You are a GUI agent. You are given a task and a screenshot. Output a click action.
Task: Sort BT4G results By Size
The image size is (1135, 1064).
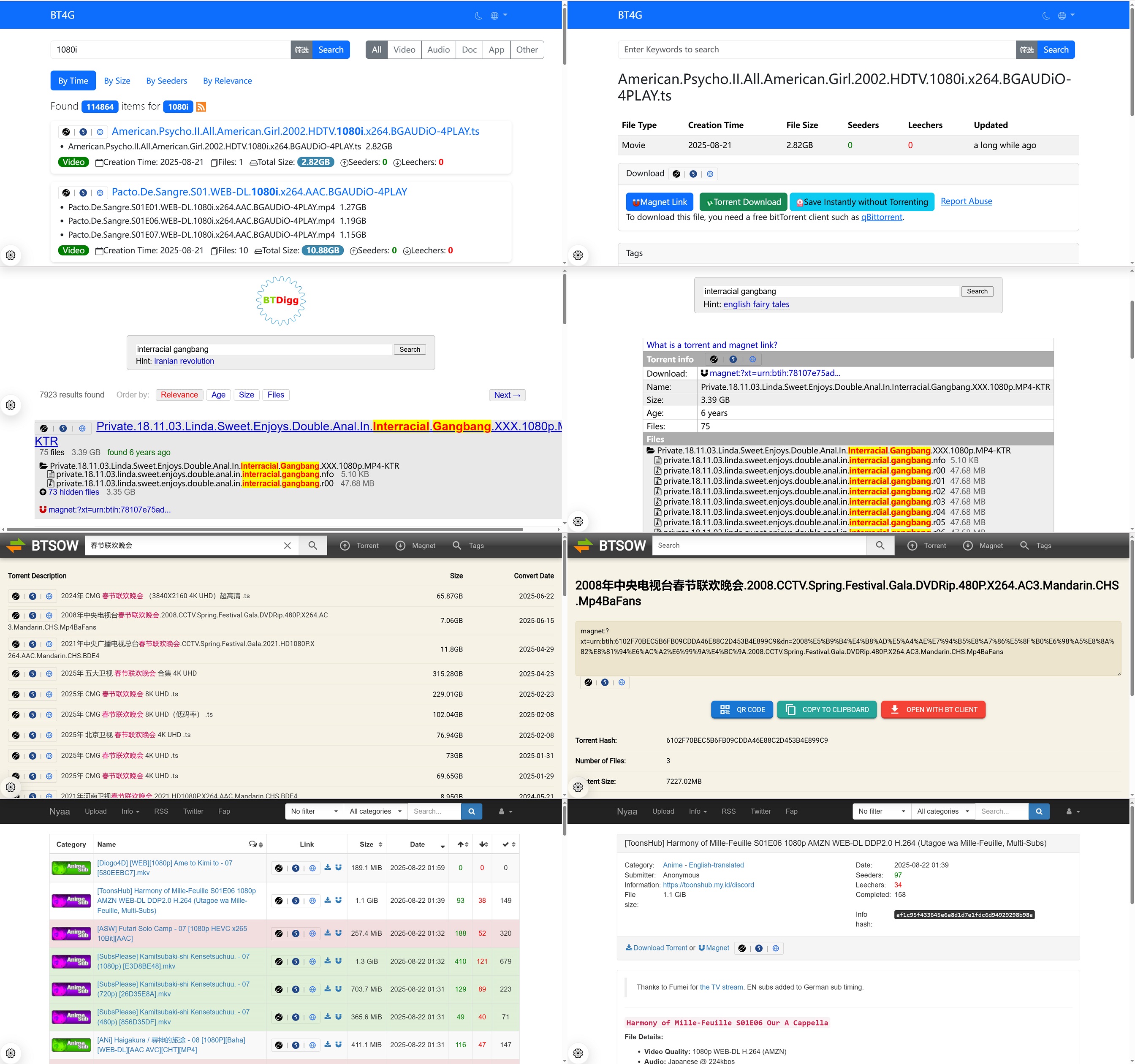click(x=117, y=81)
